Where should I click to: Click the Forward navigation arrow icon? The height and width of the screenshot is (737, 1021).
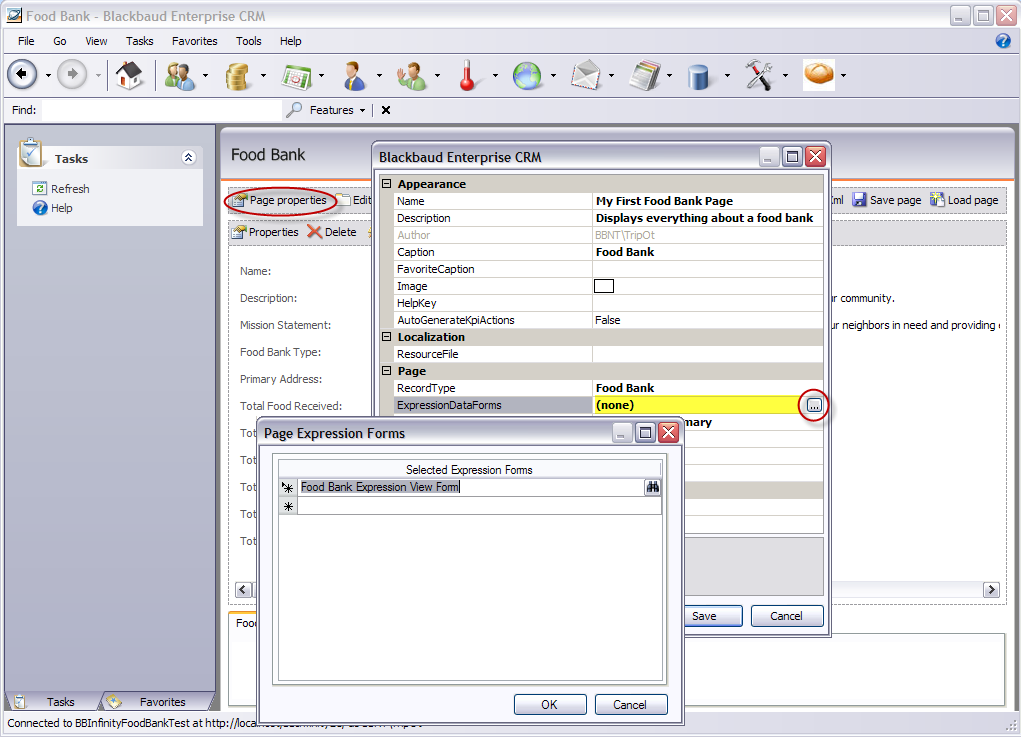[x=72, y=74]
